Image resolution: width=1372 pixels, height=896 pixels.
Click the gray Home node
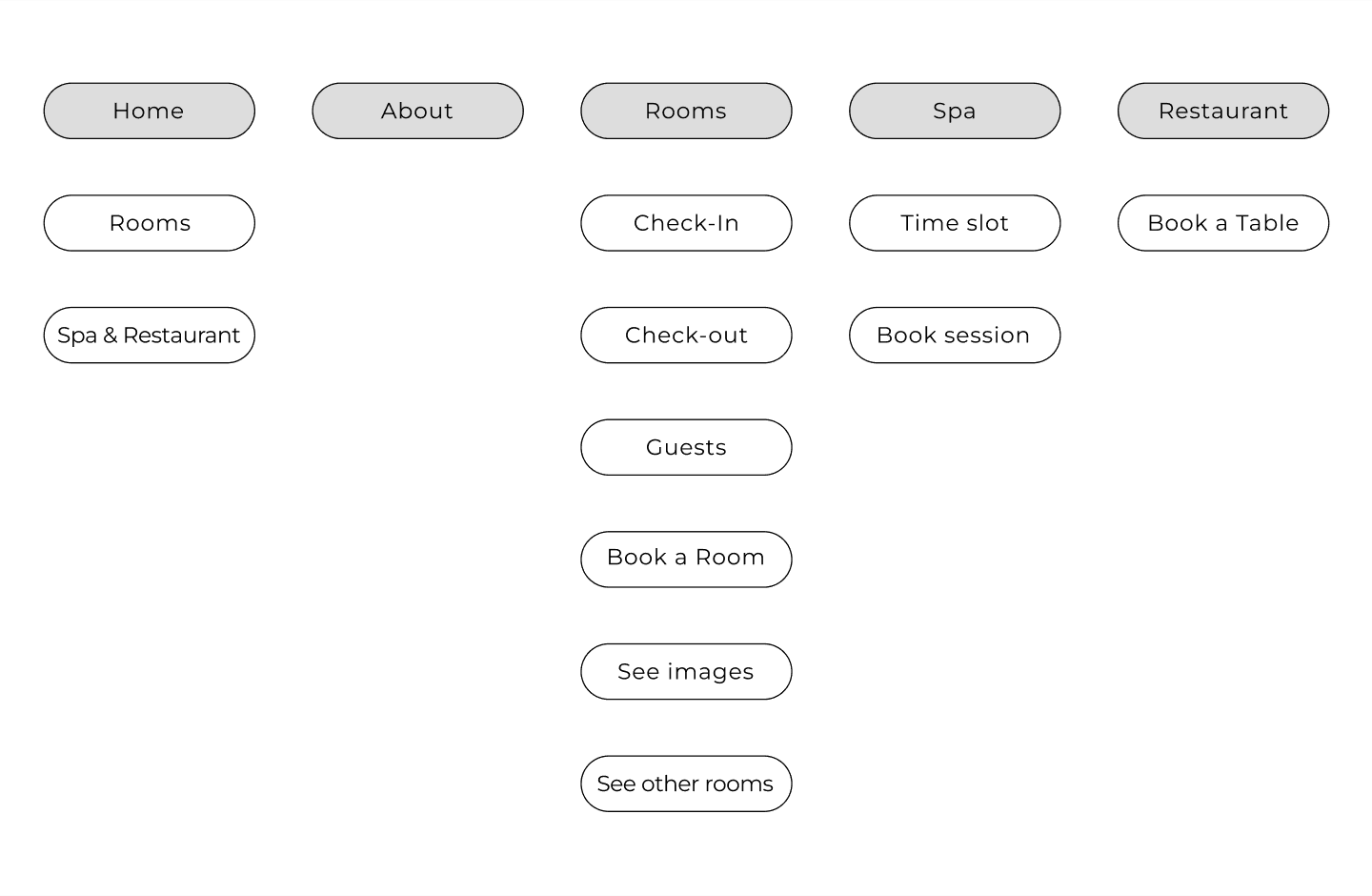150,111
